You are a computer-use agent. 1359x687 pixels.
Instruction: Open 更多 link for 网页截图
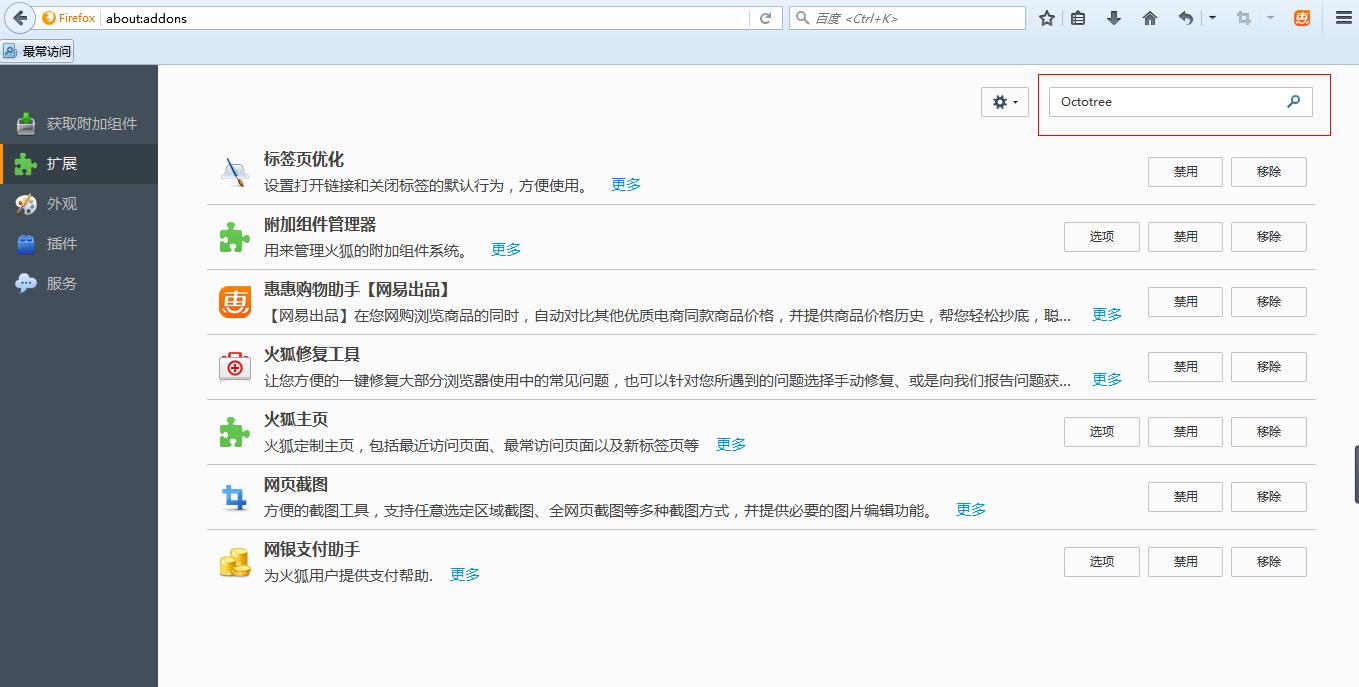(x=971, y=510)
